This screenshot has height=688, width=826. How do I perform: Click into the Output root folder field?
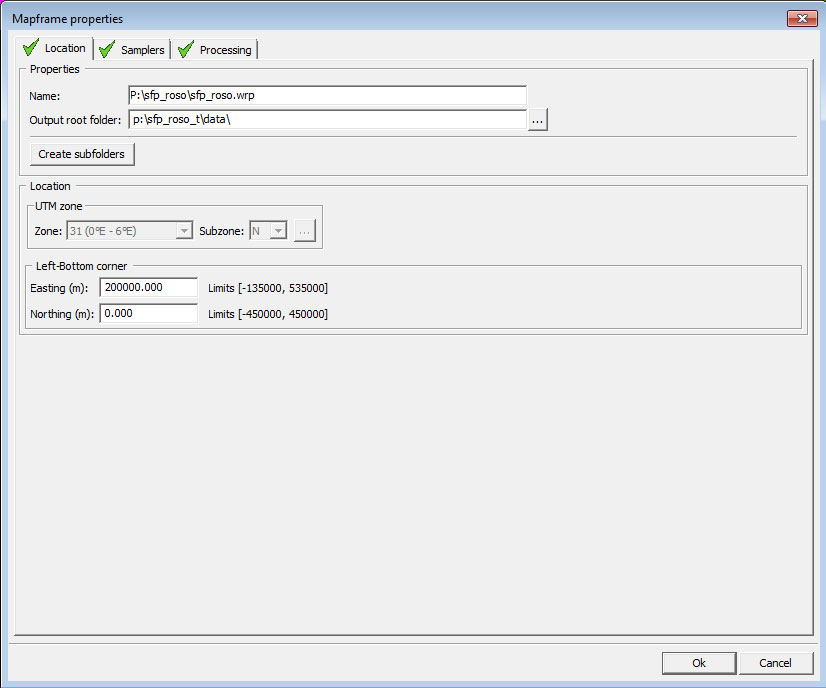click(x=327, y=120)
